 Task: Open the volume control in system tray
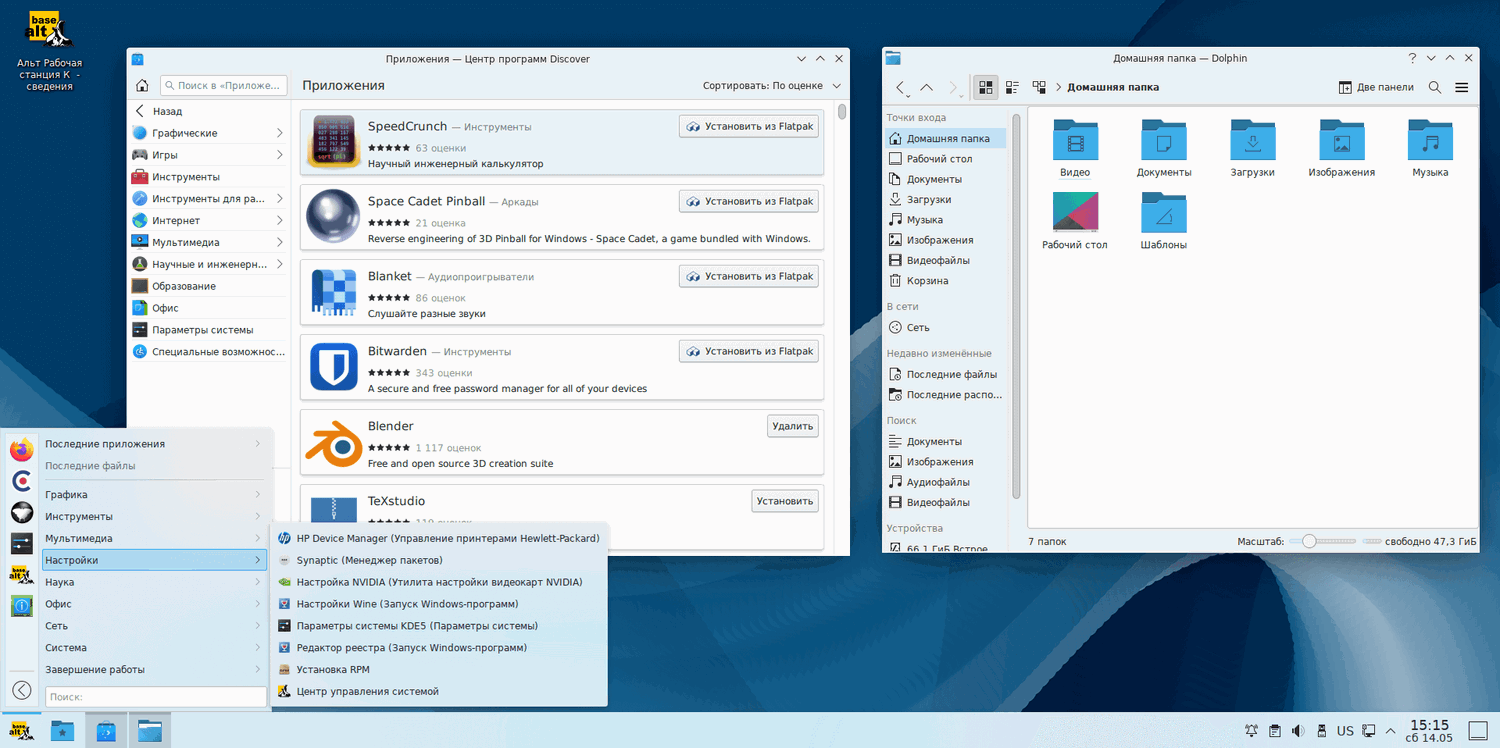point(1298,731)
